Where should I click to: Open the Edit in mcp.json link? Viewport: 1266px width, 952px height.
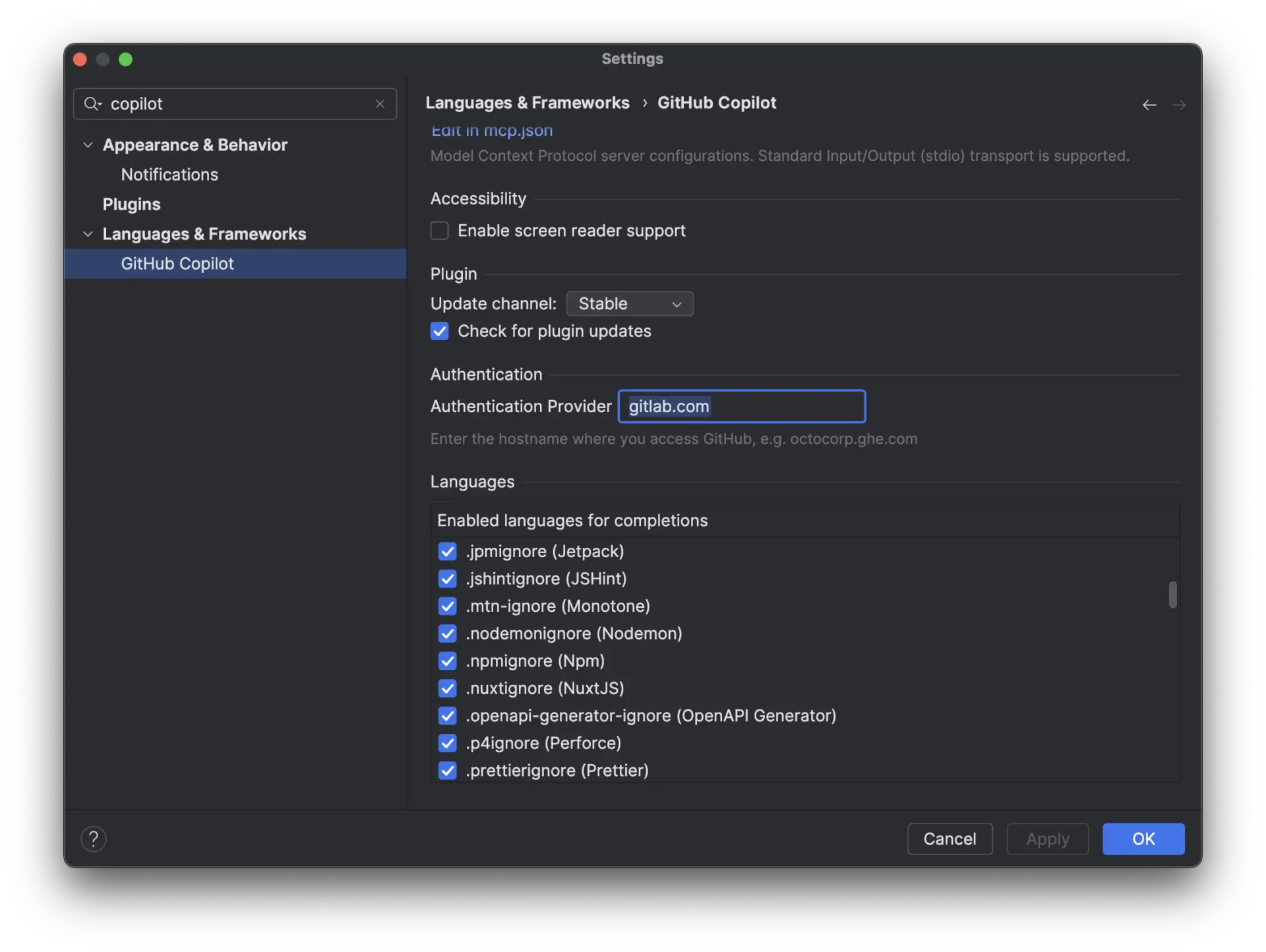[492, 131]
